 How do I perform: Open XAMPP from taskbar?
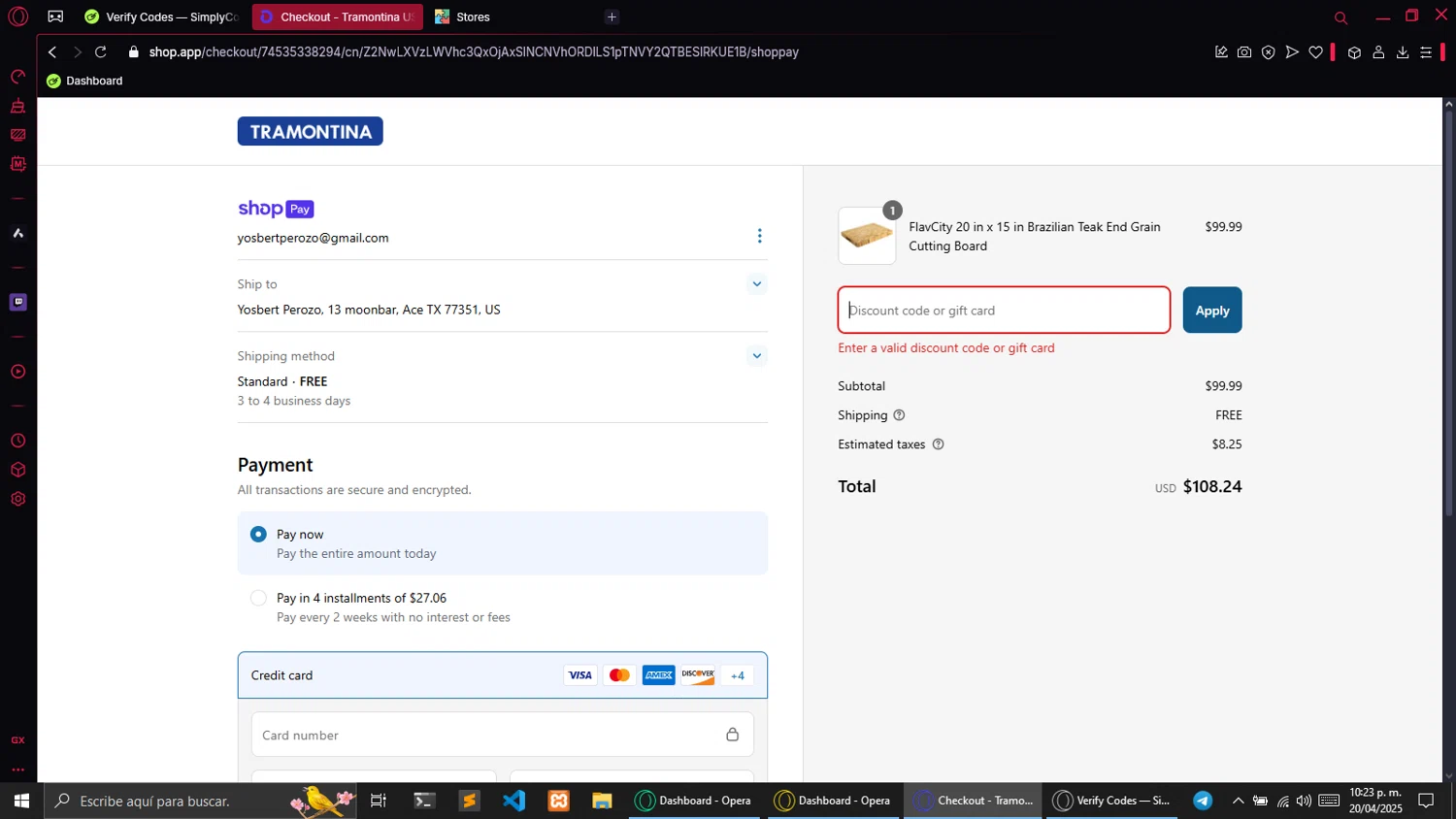click(558, 801)
